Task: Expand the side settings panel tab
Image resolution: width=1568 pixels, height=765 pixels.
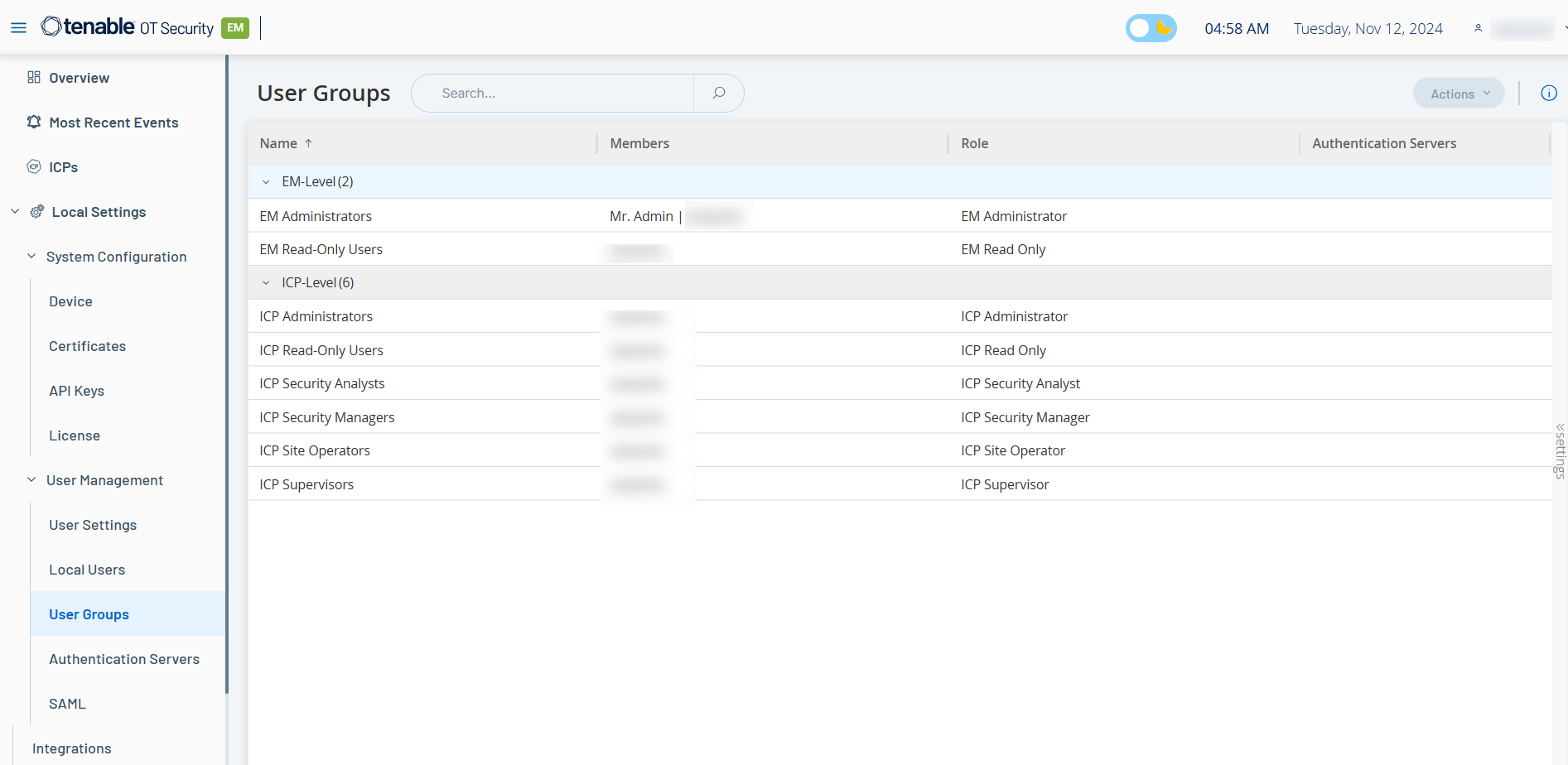Action: [1560, 451]
